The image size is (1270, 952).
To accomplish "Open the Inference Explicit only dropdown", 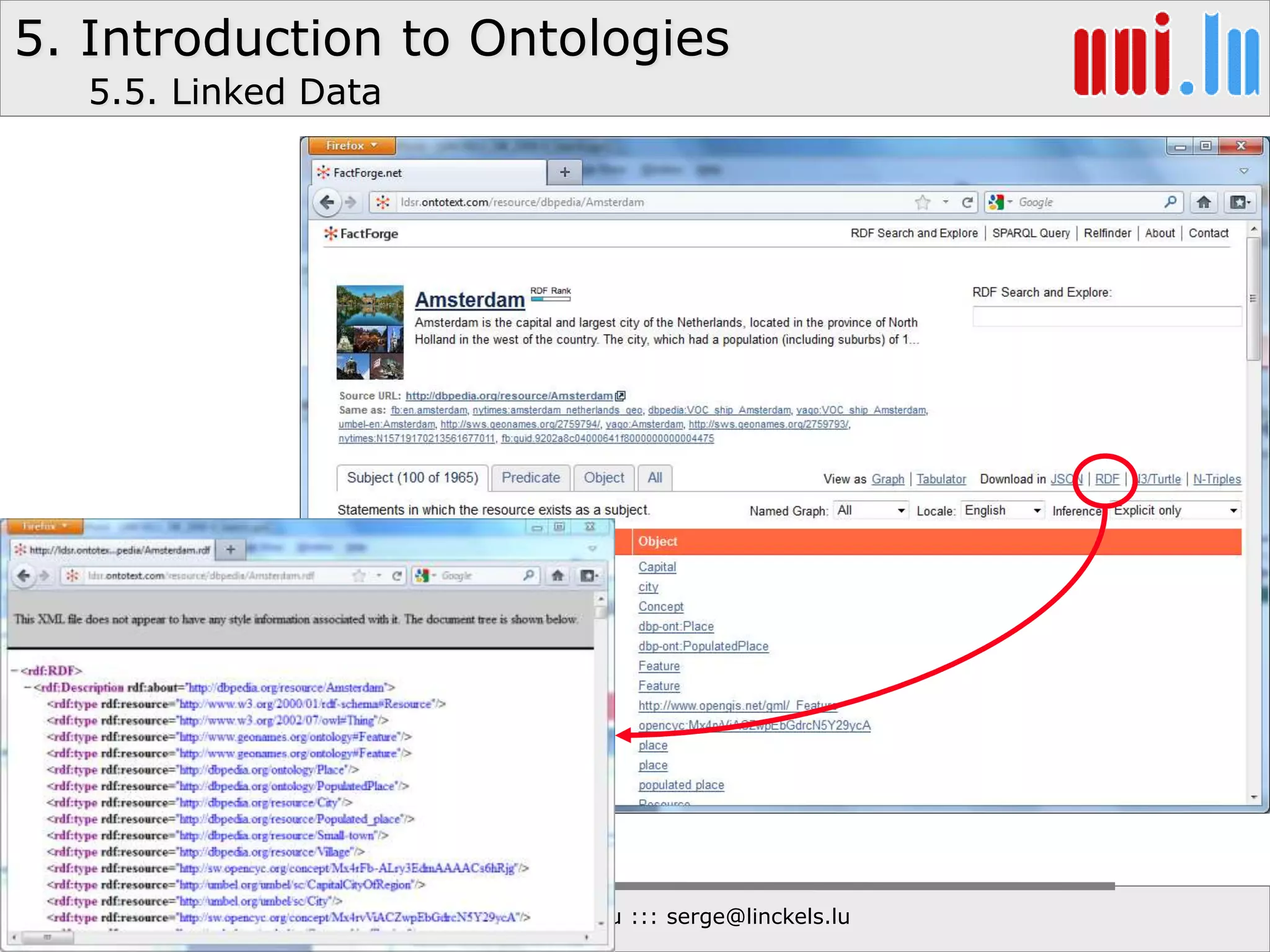I will 1175,511.
